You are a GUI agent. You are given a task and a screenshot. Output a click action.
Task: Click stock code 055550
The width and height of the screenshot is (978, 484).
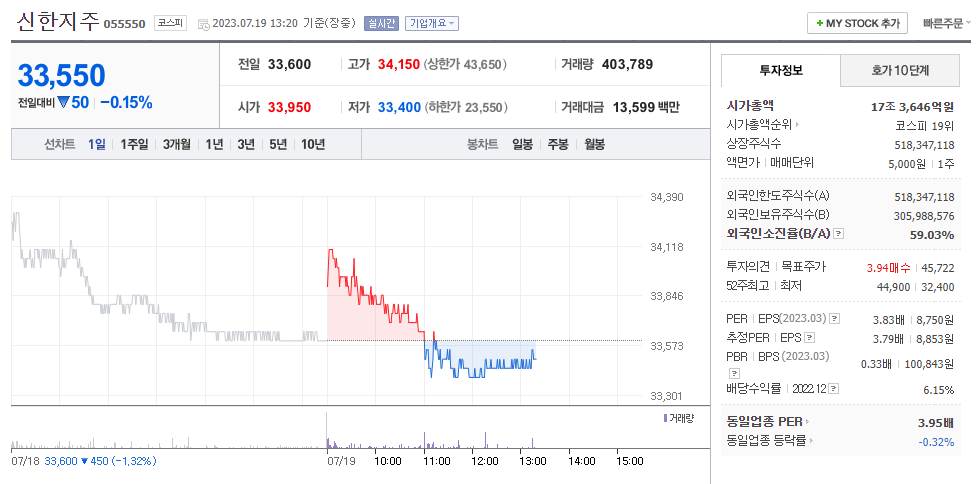[x=124, y=24]
